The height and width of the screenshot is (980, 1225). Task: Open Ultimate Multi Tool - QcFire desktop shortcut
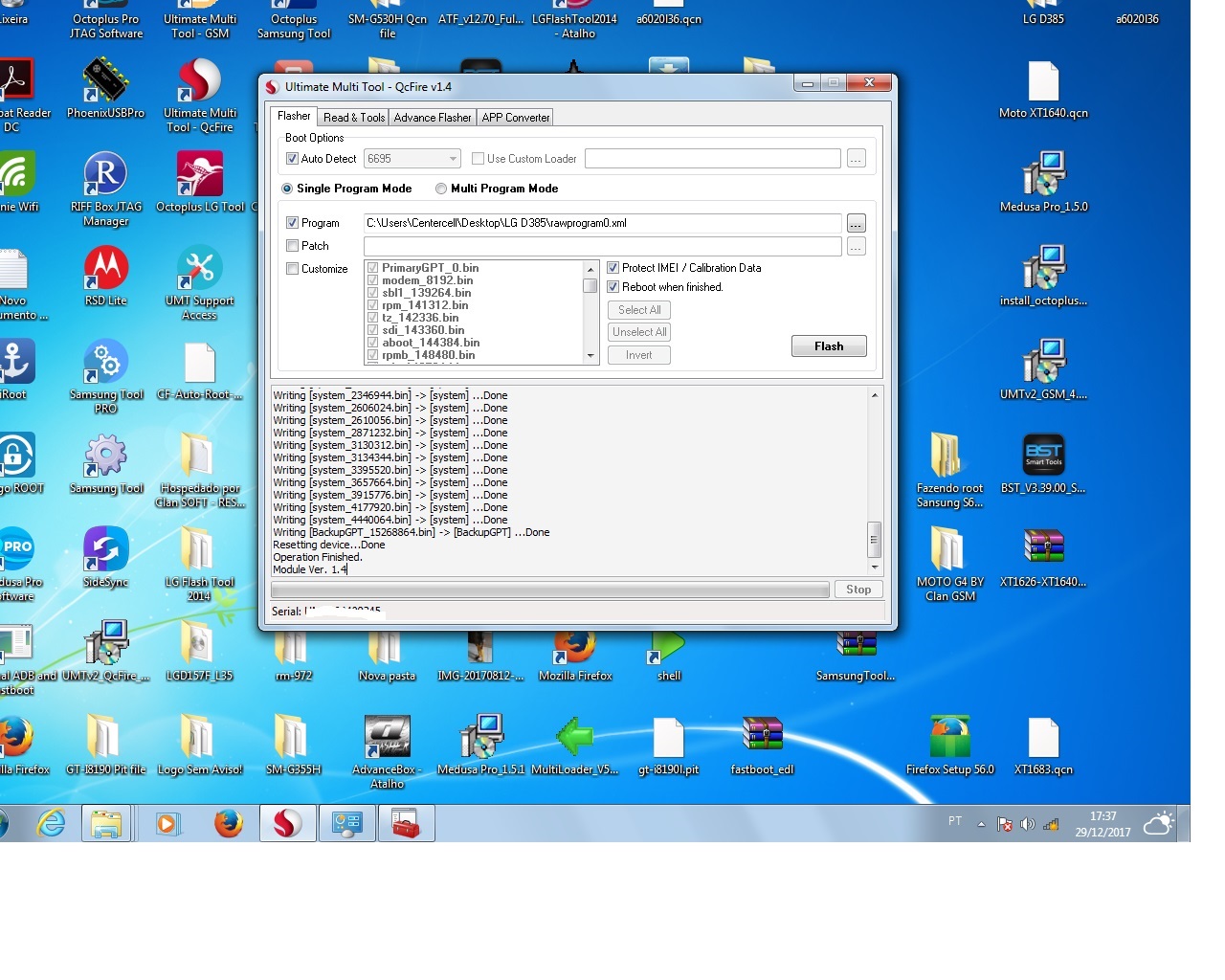click(x=200, y=95)
